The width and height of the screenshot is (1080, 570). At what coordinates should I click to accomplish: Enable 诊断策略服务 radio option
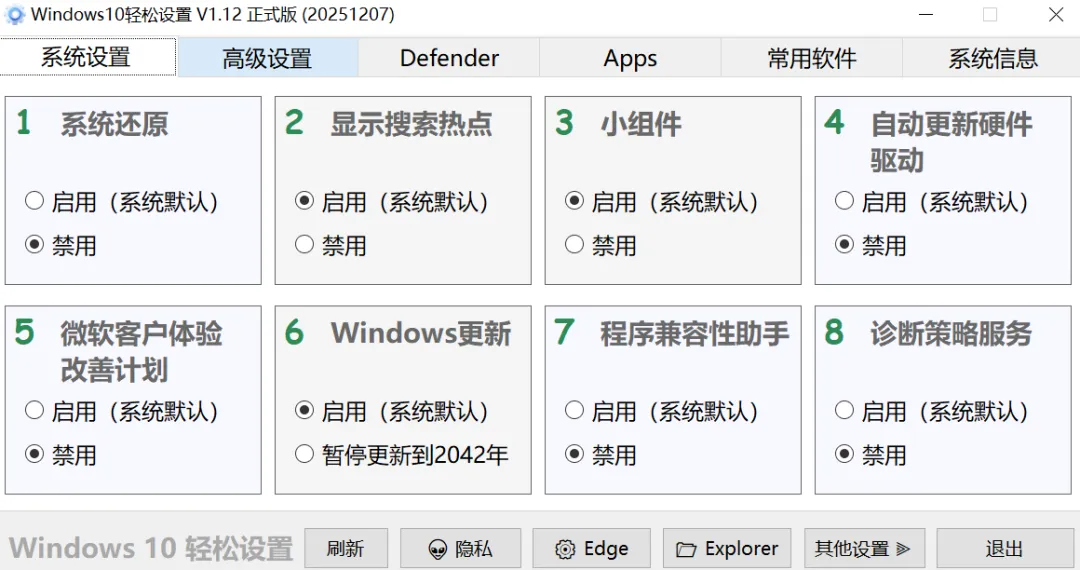(845, 411)
